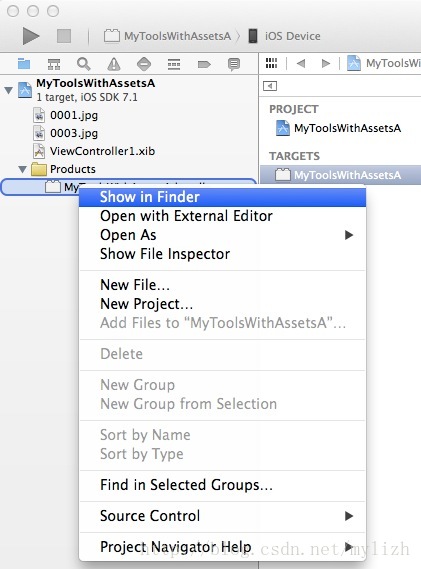
Task: Open the Issue navigator warning icon
Action: (x=114, y=64)
